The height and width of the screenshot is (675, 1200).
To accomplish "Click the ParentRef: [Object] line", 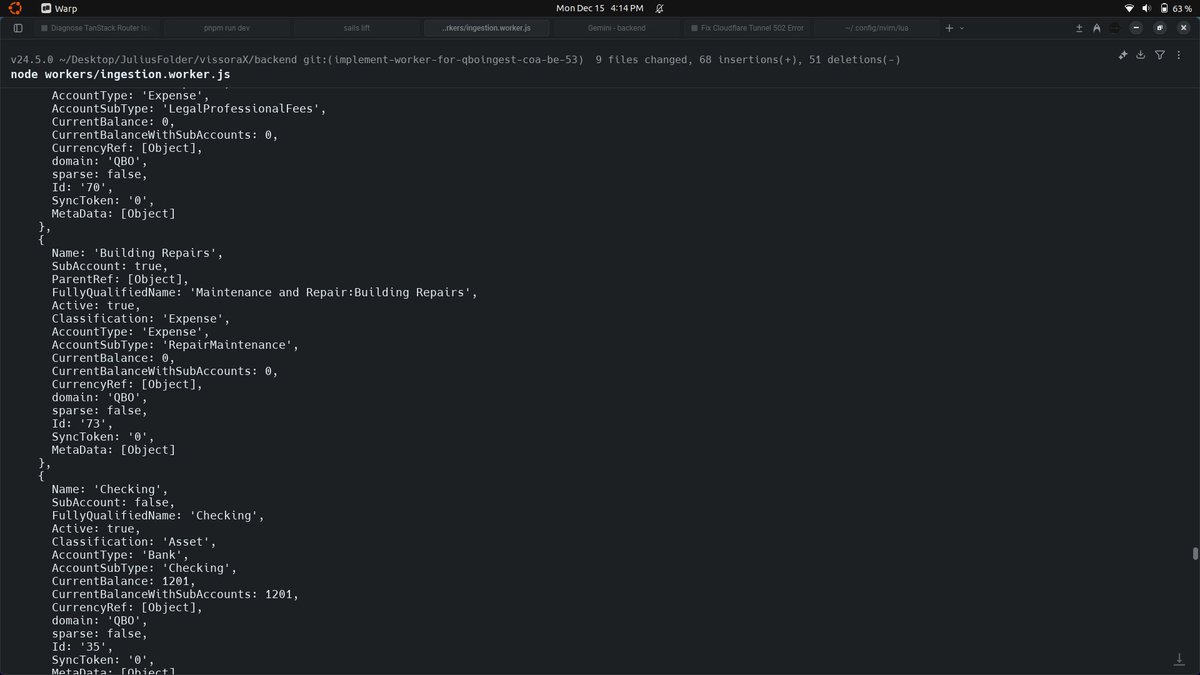I will click(120, 279).
